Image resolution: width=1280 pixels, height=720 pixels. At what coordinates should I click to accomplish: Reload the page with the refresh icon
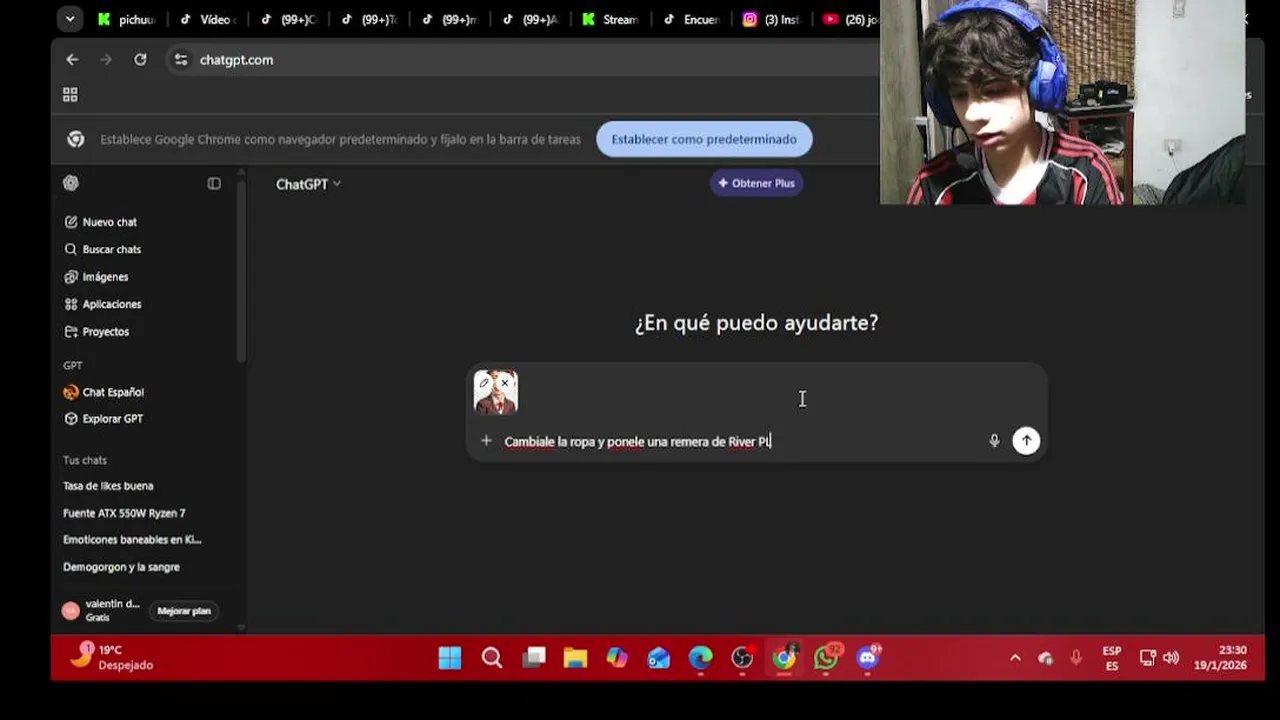click(140, 60)
